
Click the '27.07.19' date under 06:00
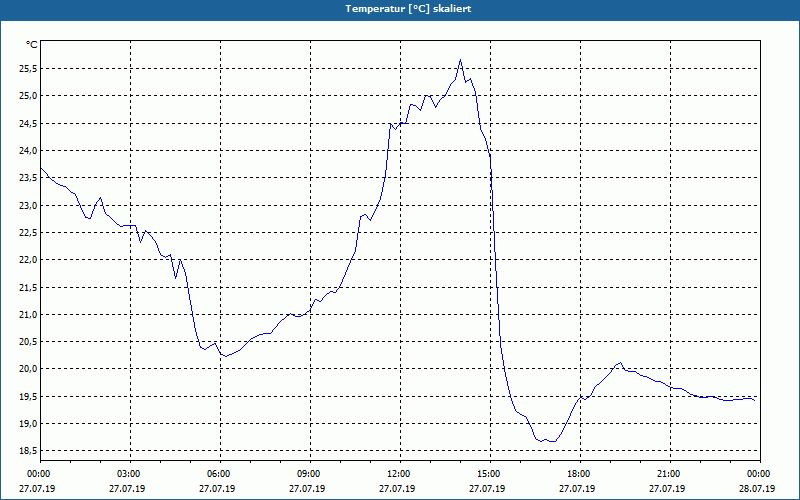tap(217, 488)
